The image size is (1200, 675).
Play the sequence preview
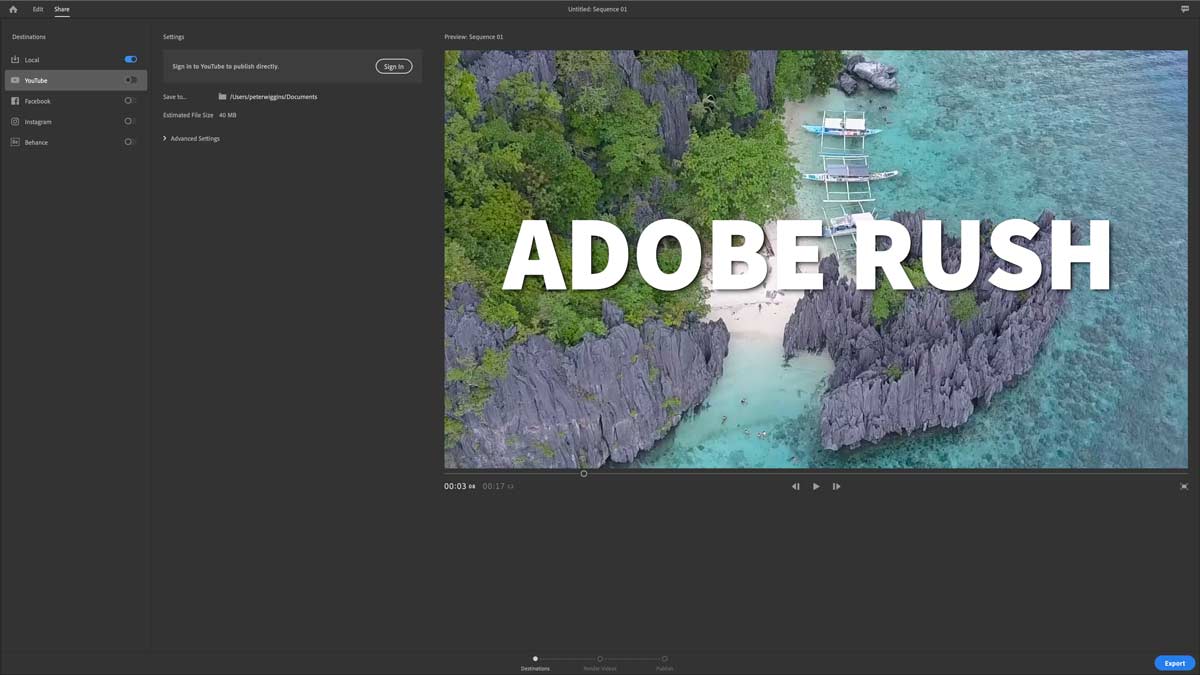pos(816,486)
